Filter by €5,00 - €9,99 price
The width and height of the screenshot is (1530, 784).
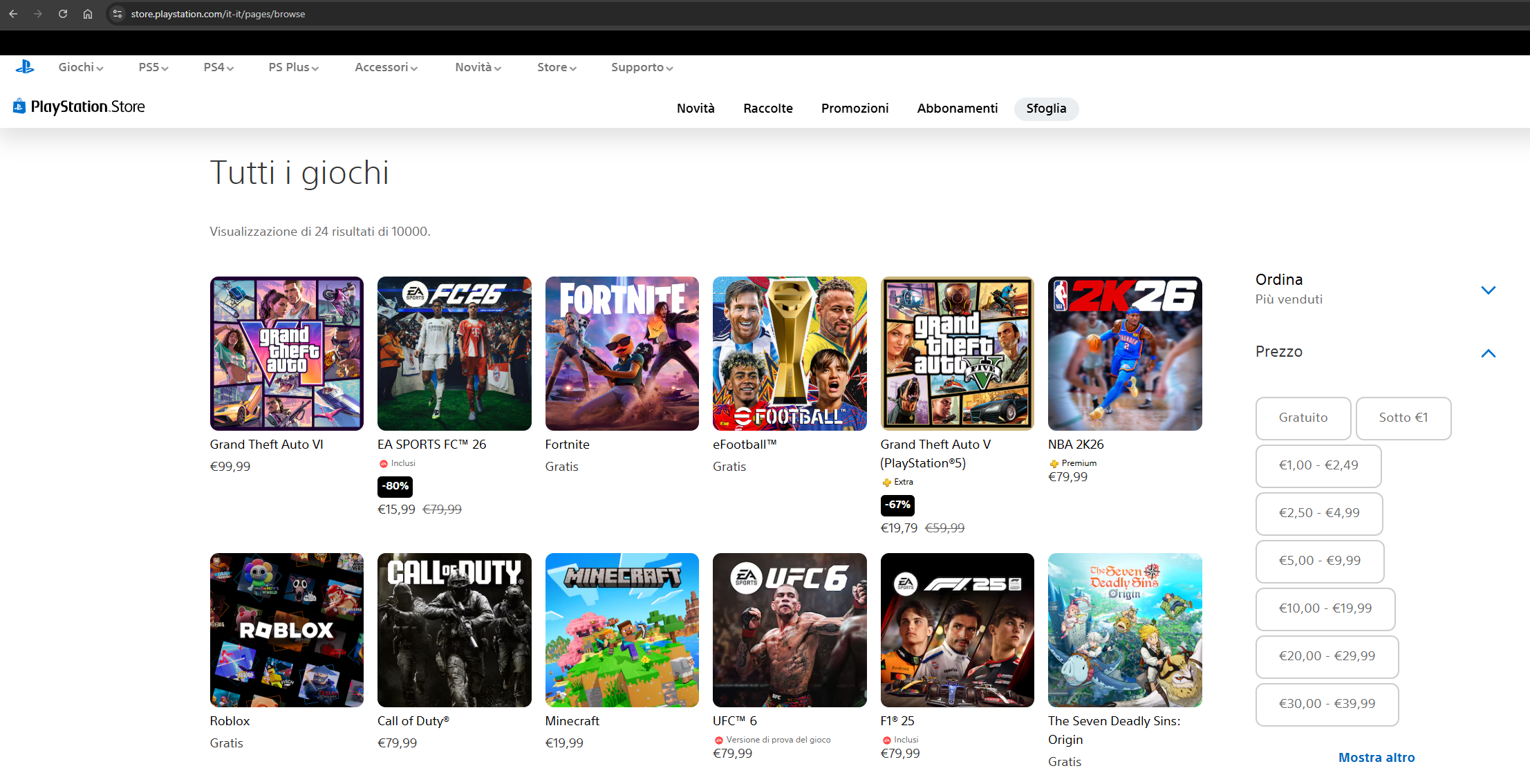pos(1320,561)
